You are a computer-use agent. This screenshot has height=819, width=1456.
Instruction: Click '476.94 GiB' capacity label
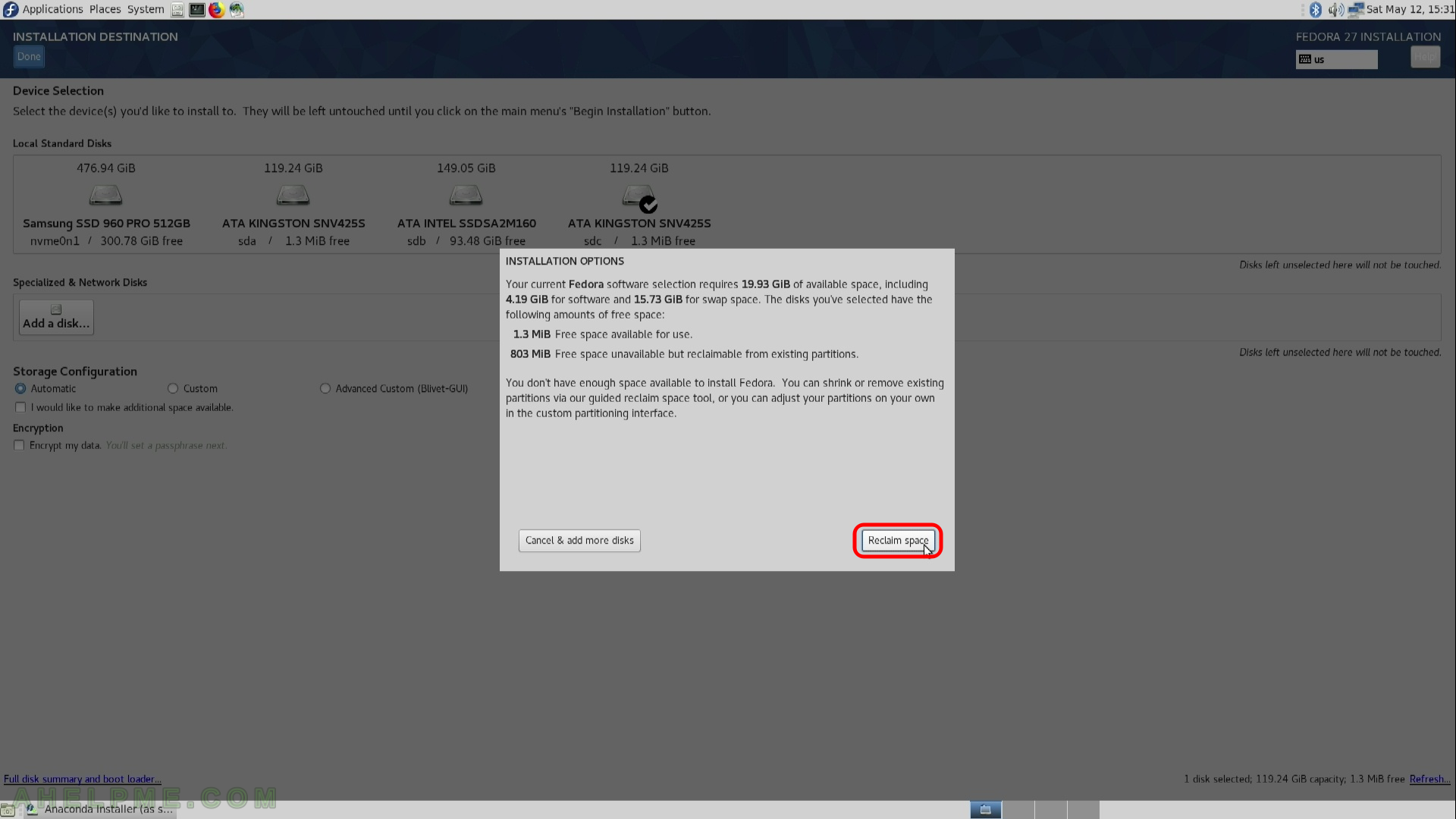(105, 168)
